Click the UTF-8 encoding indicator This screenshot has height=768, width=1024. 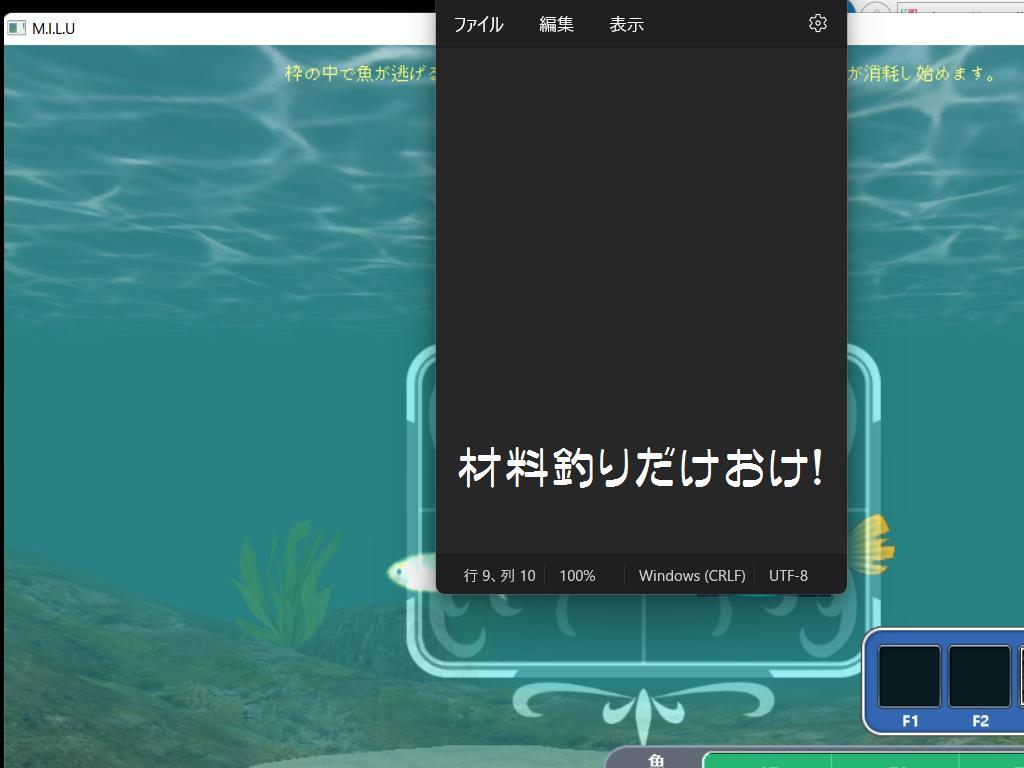tap(788, 575)
